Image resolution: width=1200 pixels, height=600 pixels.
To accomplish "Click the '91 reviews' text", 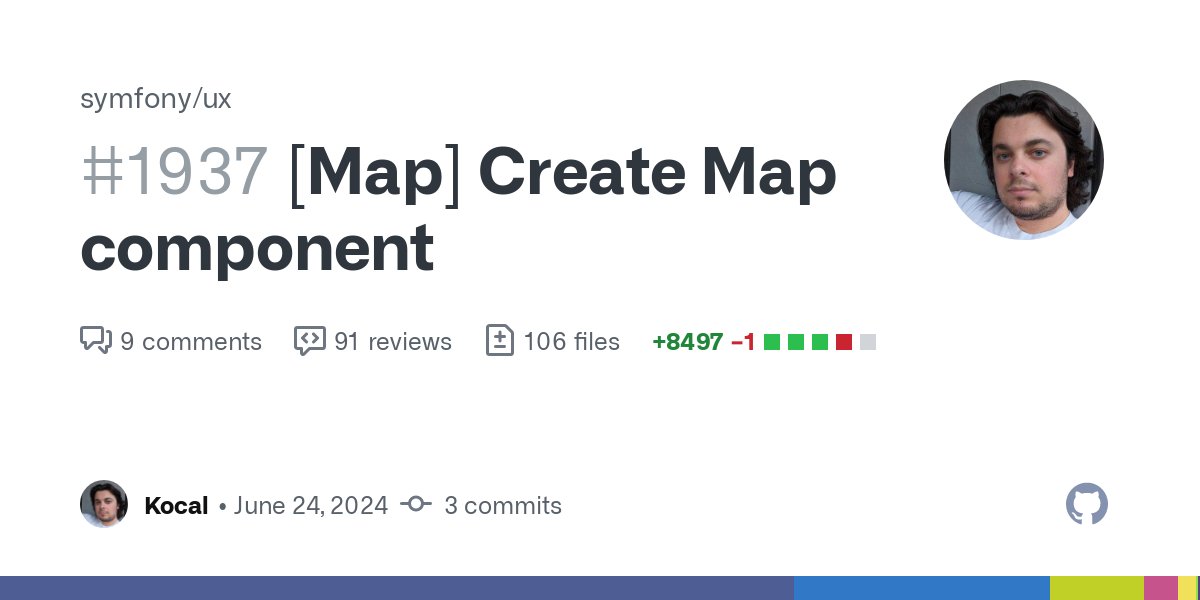I will pyautogui.click(x=393, y=342).
